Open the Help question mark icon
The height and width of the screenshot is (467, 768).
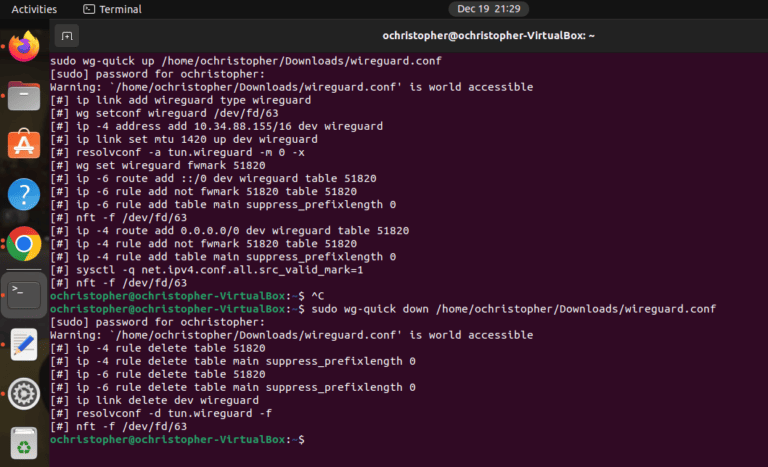click(x=24, y=194)
